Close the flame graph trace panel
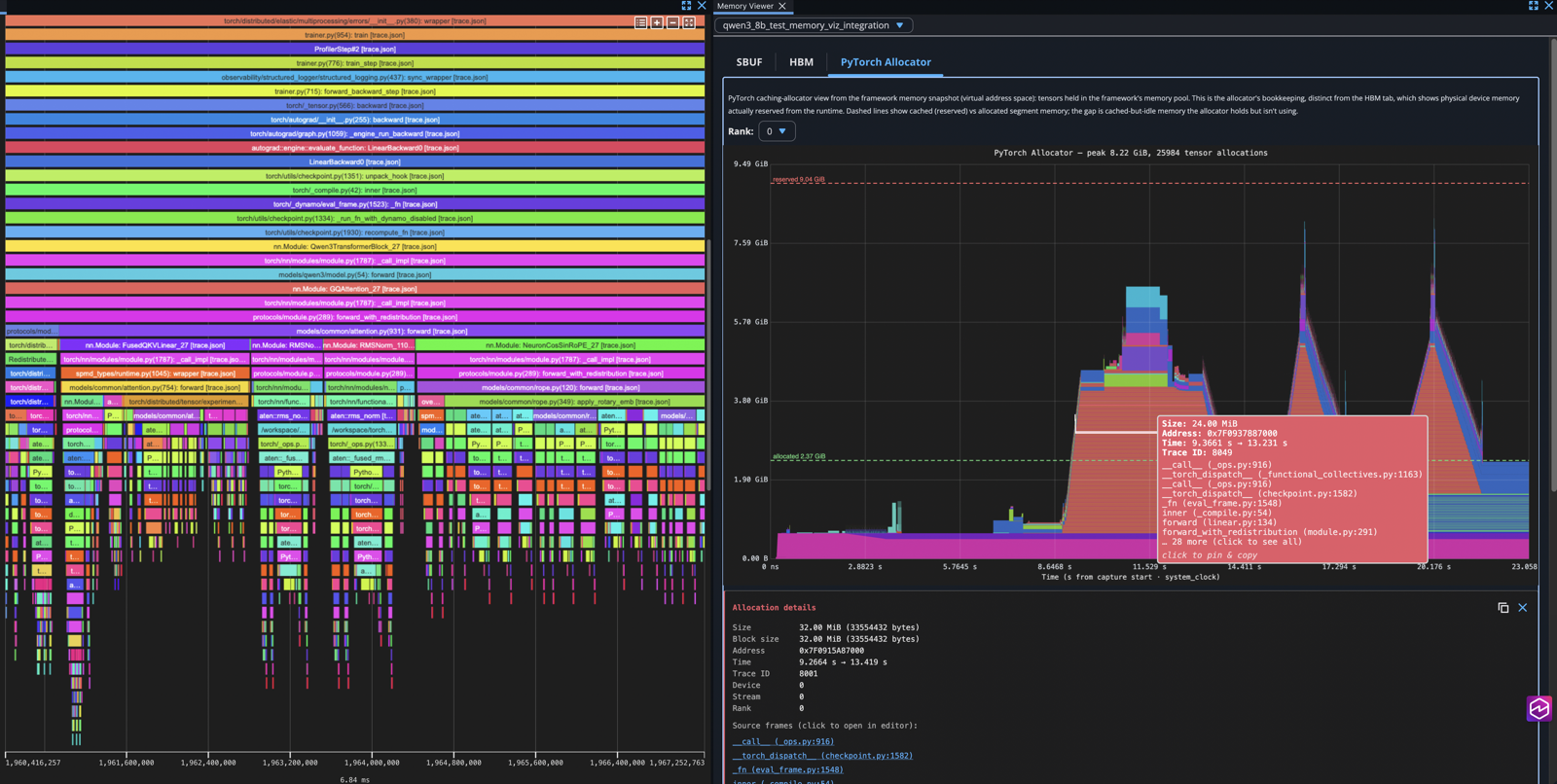The image size is (1557, 784). click(702, 6)
